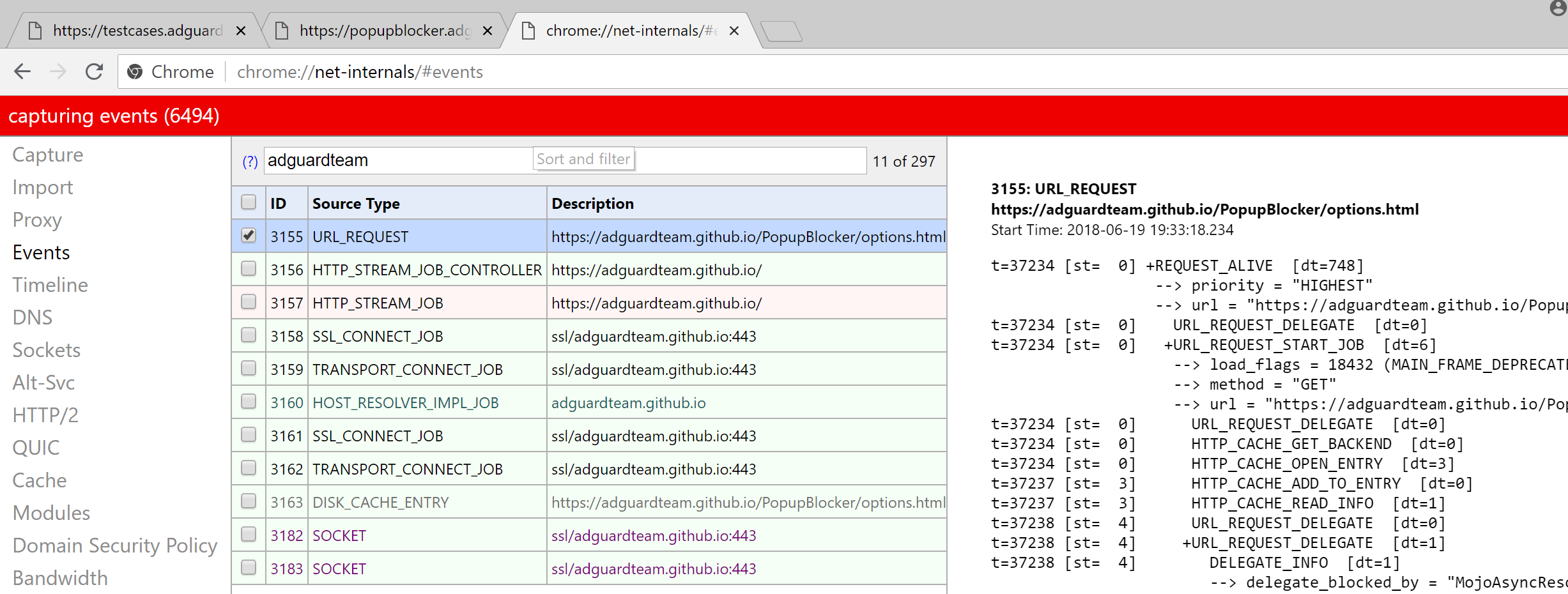The width and height of the screenshot is (1568, 594).
Task: Open the DNS section
Action: point(32,317)
